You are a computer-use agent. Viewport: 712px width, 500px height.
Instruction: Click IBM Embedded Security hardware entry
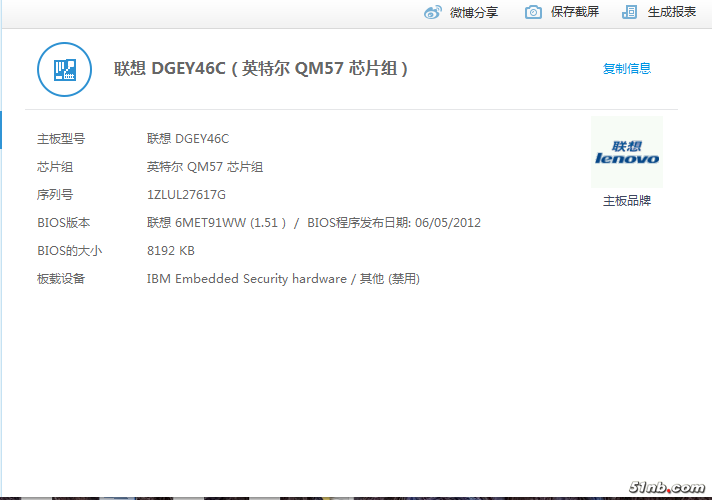247,278
